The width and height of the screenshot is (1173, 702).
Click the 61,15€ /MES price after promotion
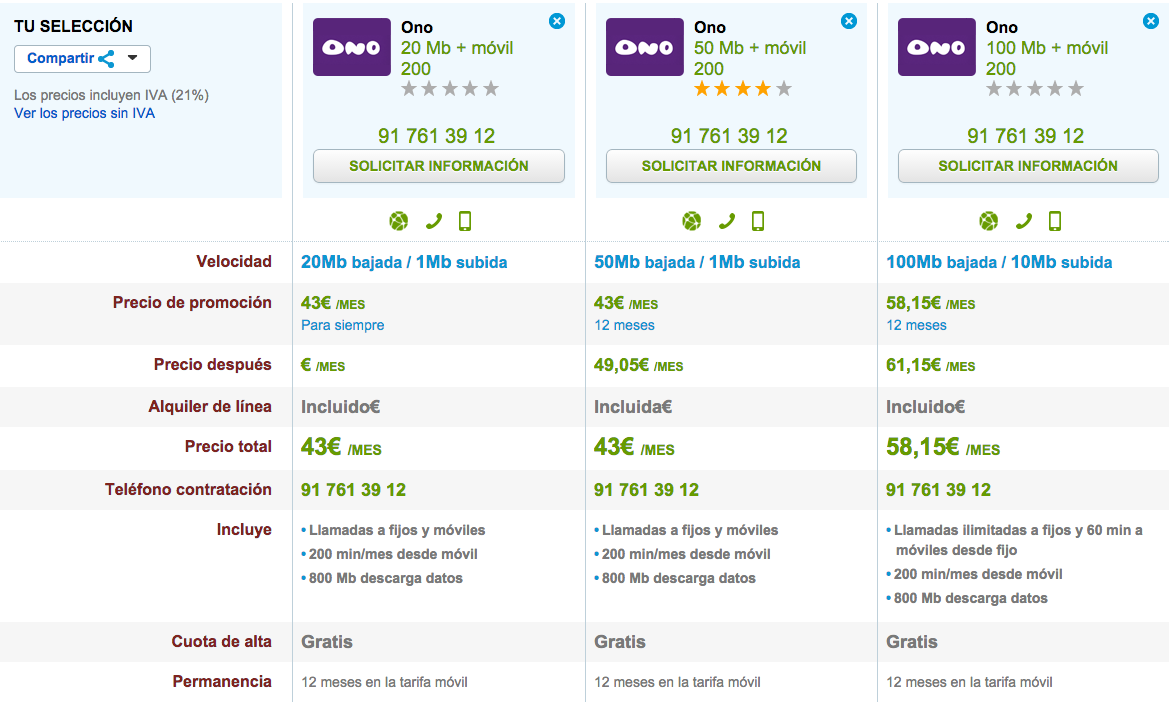point(931,365)
